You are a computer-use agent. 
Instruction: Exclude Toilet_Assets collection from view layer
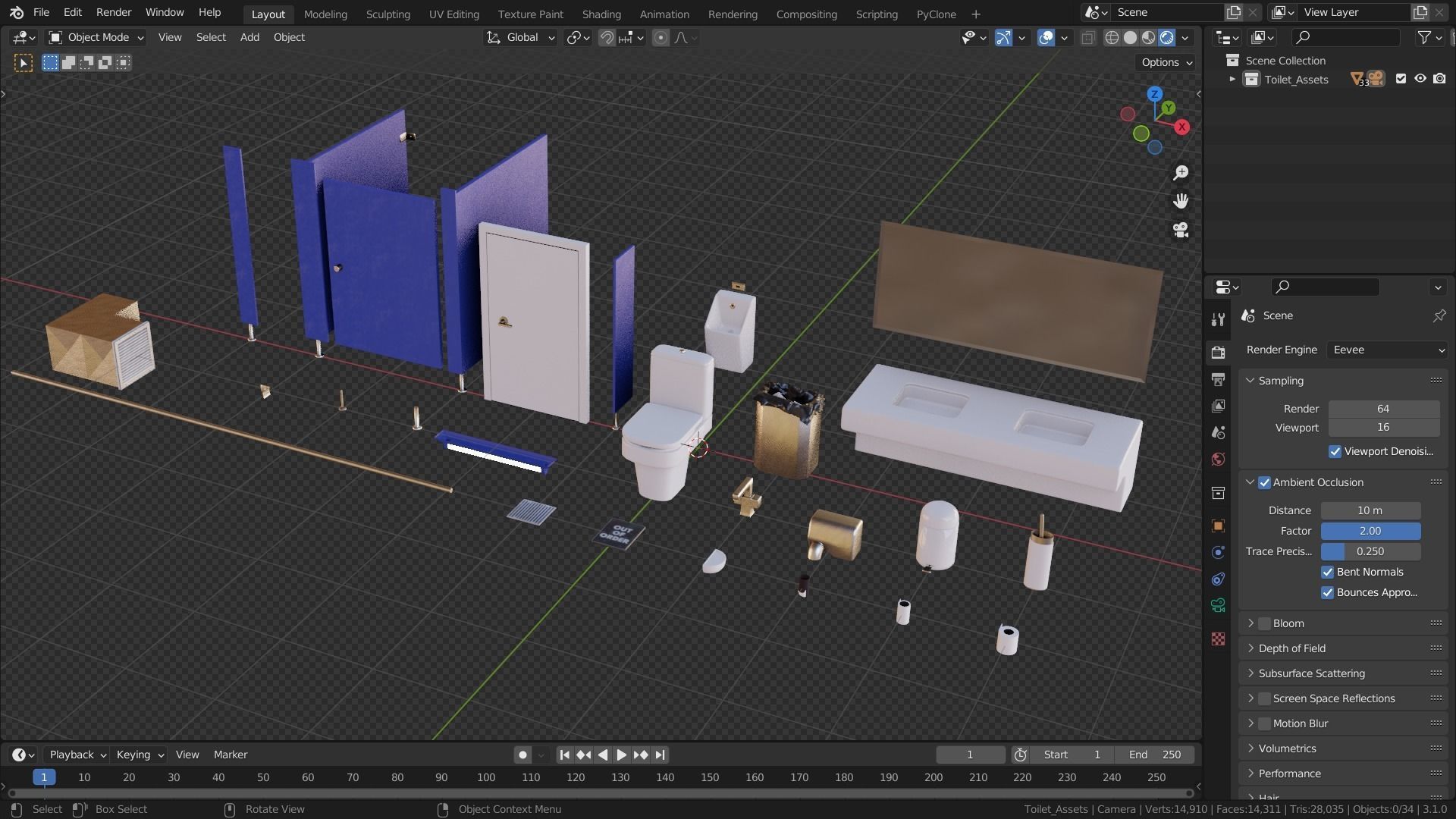coord(1401,79)
